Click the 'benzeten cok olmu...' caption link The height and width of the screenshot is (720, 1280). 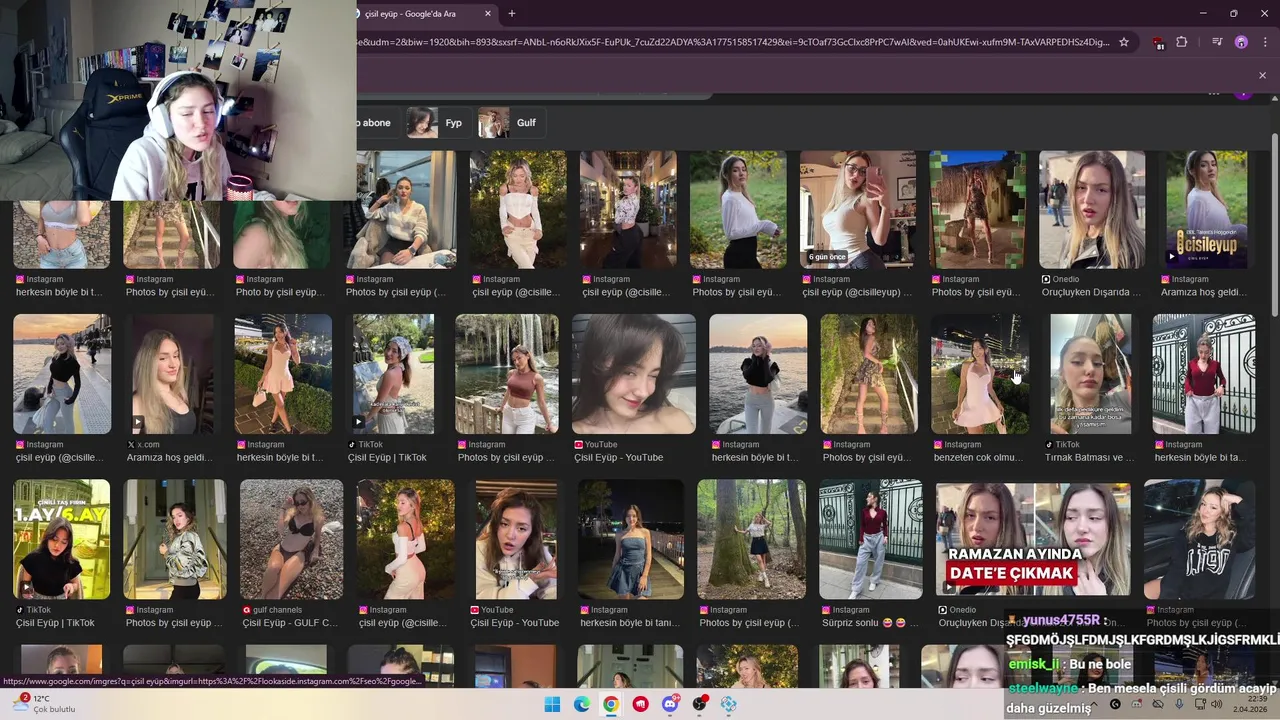coord(978,458)
